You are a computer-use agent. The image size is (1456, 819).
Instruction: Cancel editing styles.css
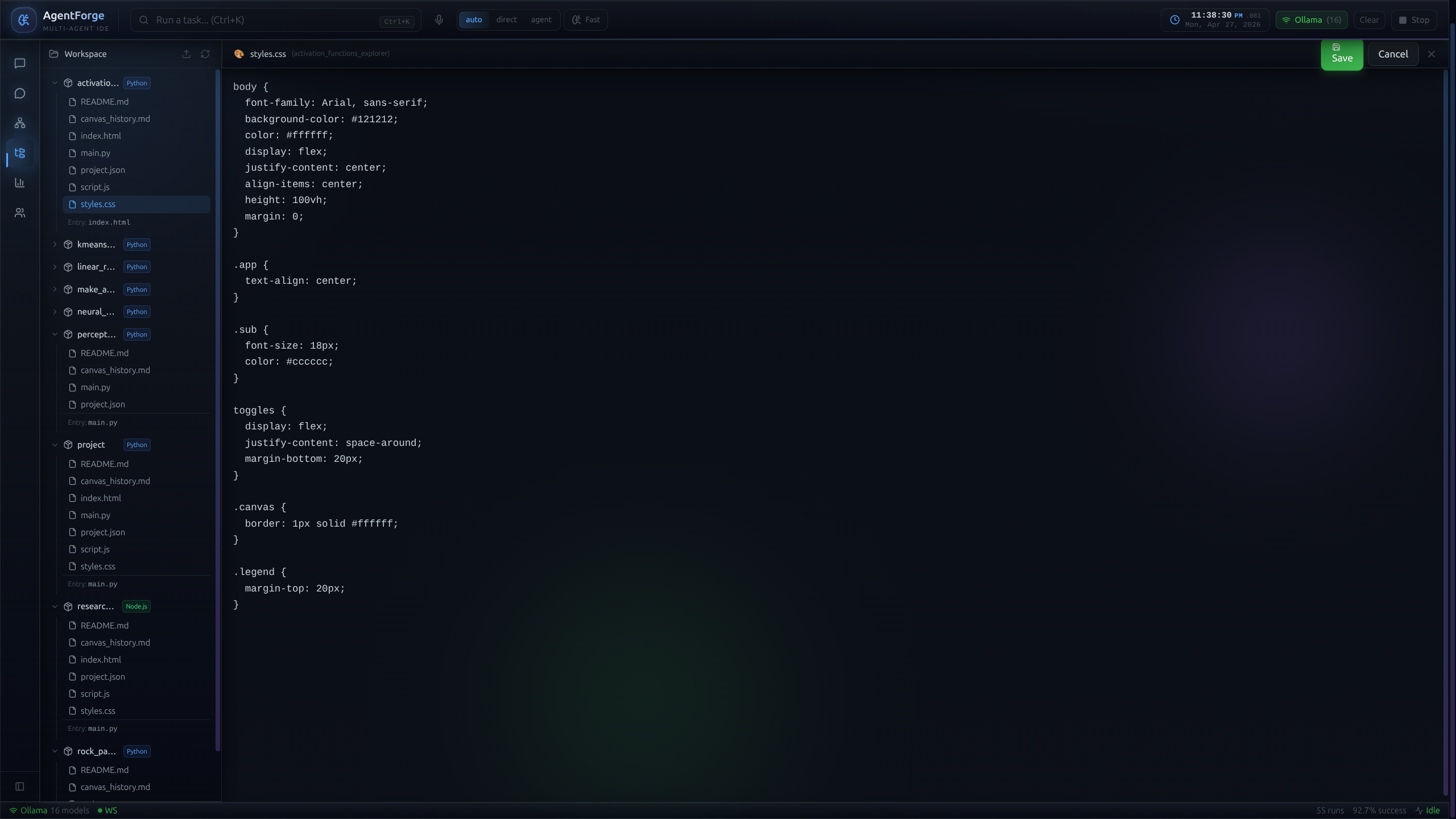(1393, 54)
